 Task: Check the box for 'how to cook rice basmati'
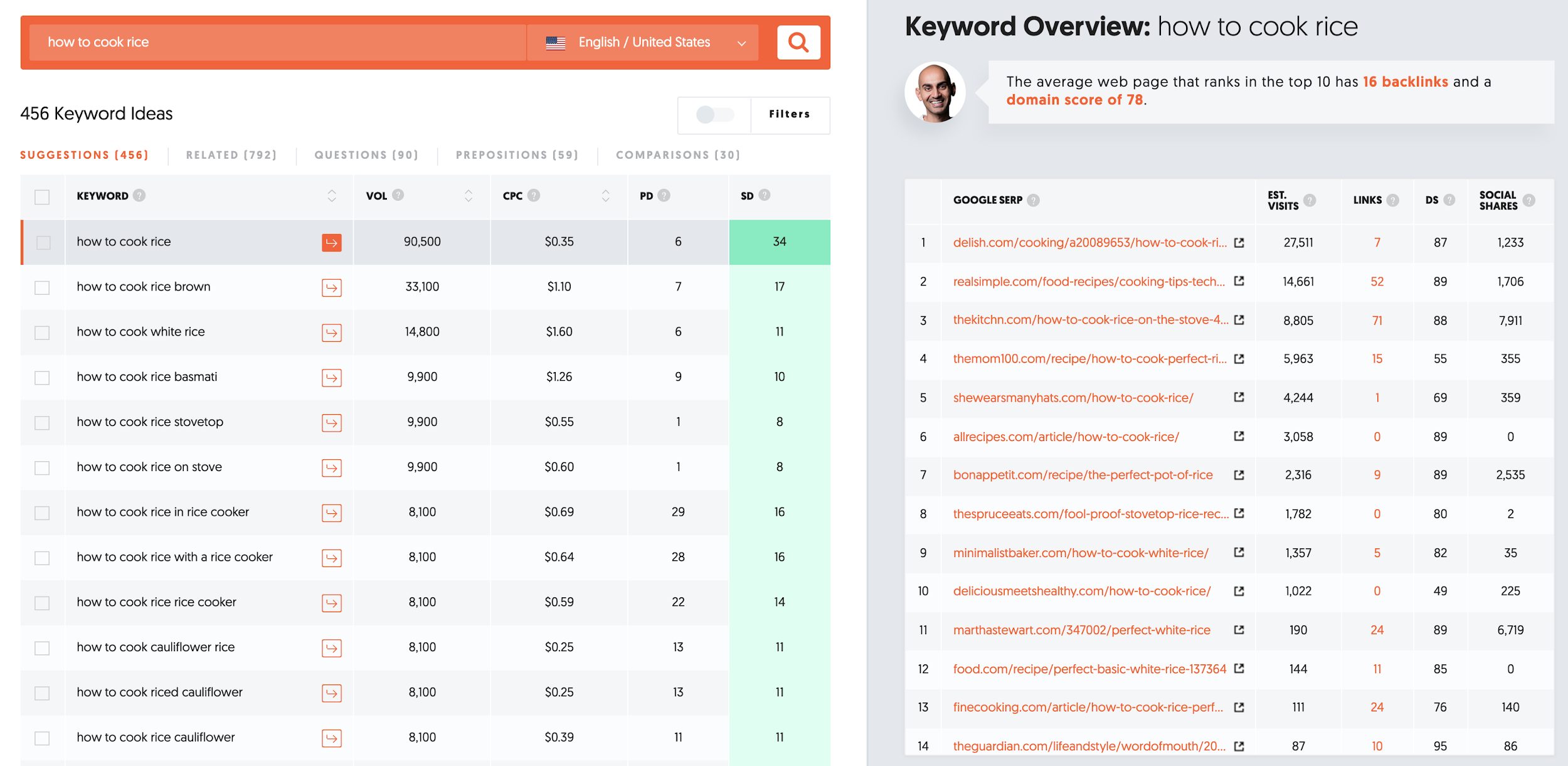42,378
